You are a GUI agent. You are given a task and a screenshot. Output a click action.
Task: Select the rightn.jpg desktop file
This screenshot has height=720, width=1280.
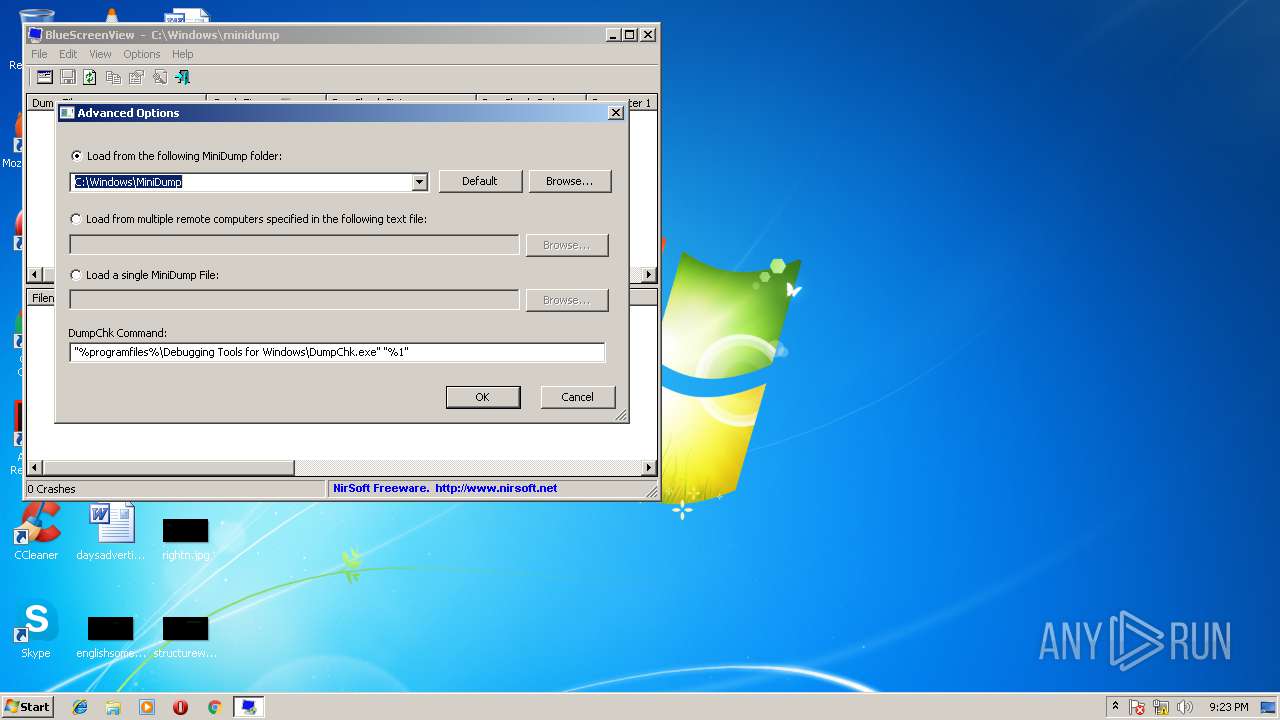coord(186,538)
